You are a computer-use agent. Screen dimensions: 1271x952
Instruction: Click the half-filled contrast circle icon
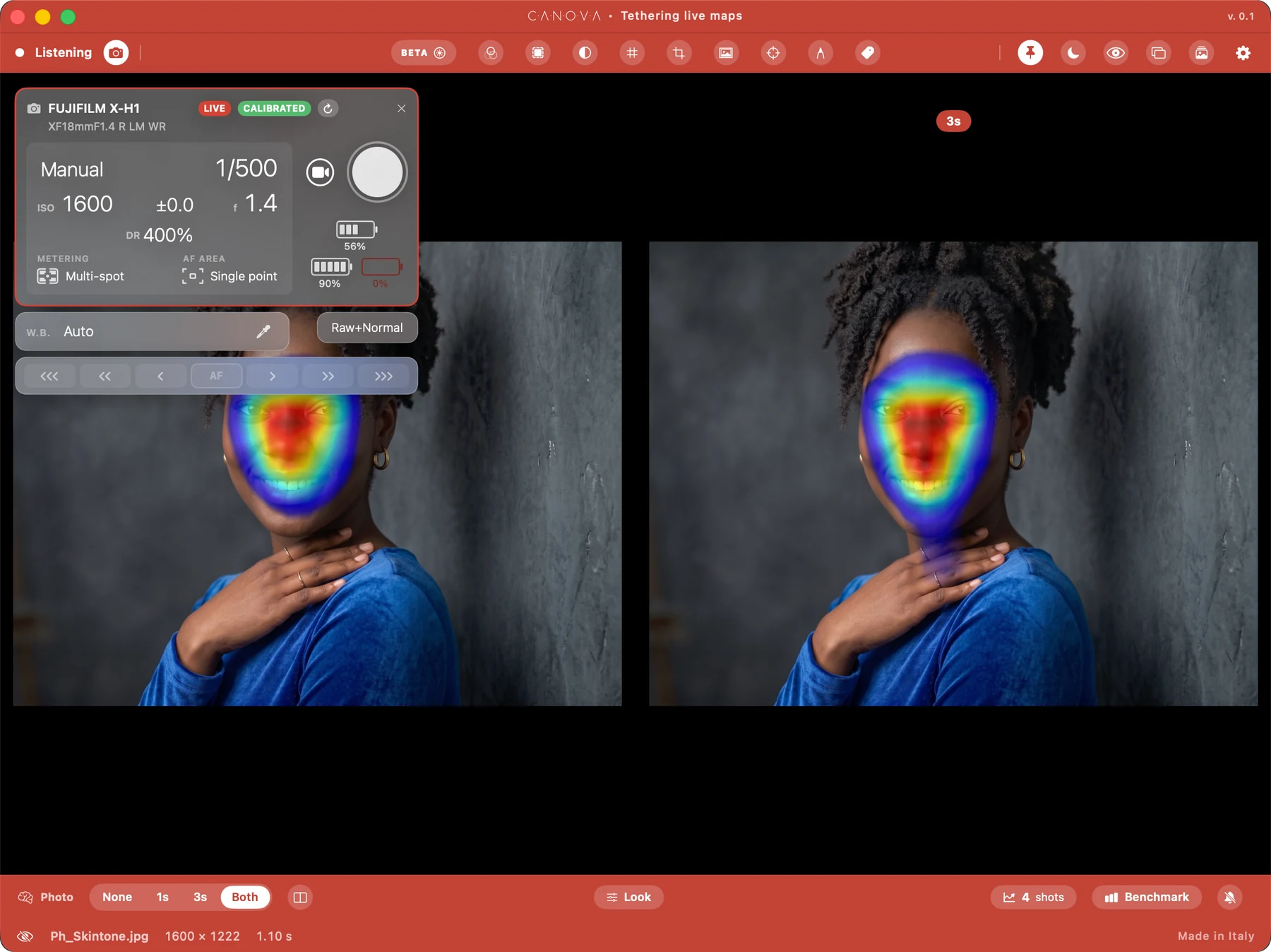(x=585, y=53)
